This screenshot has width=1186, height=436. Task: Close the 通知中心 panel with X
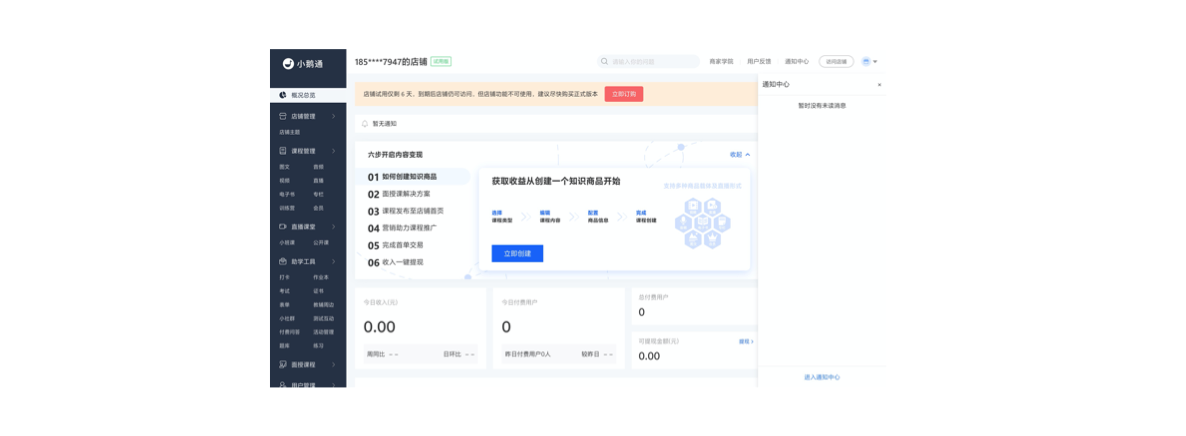[x=879, y=85]
